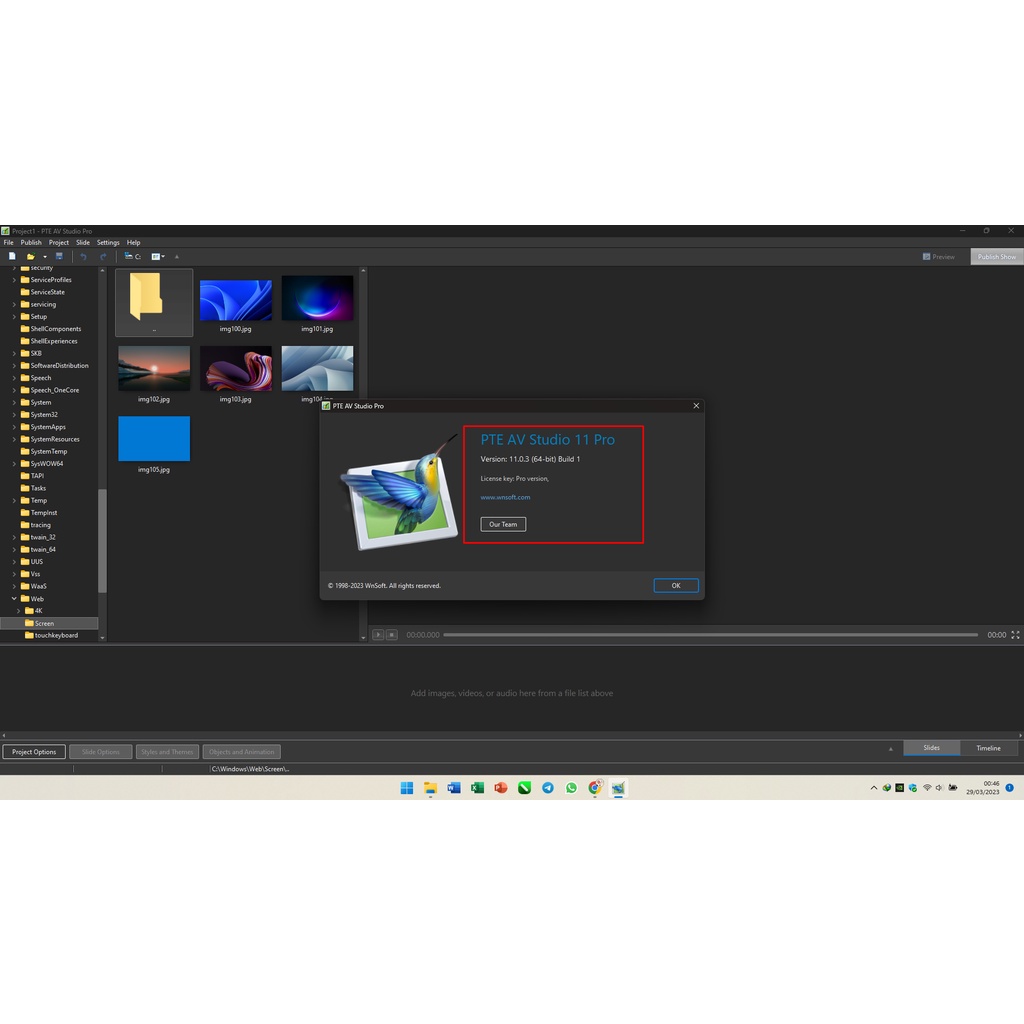Open File Explorer from the taskbar

click(430, 788)
